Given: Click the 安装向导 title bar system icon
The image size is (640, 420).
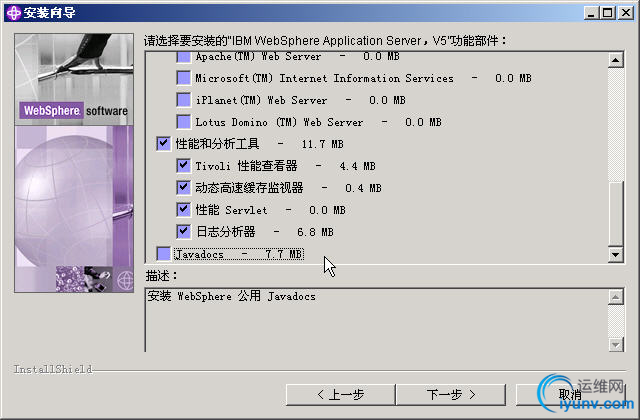Looking at the screenshot, I should (13, 13).
